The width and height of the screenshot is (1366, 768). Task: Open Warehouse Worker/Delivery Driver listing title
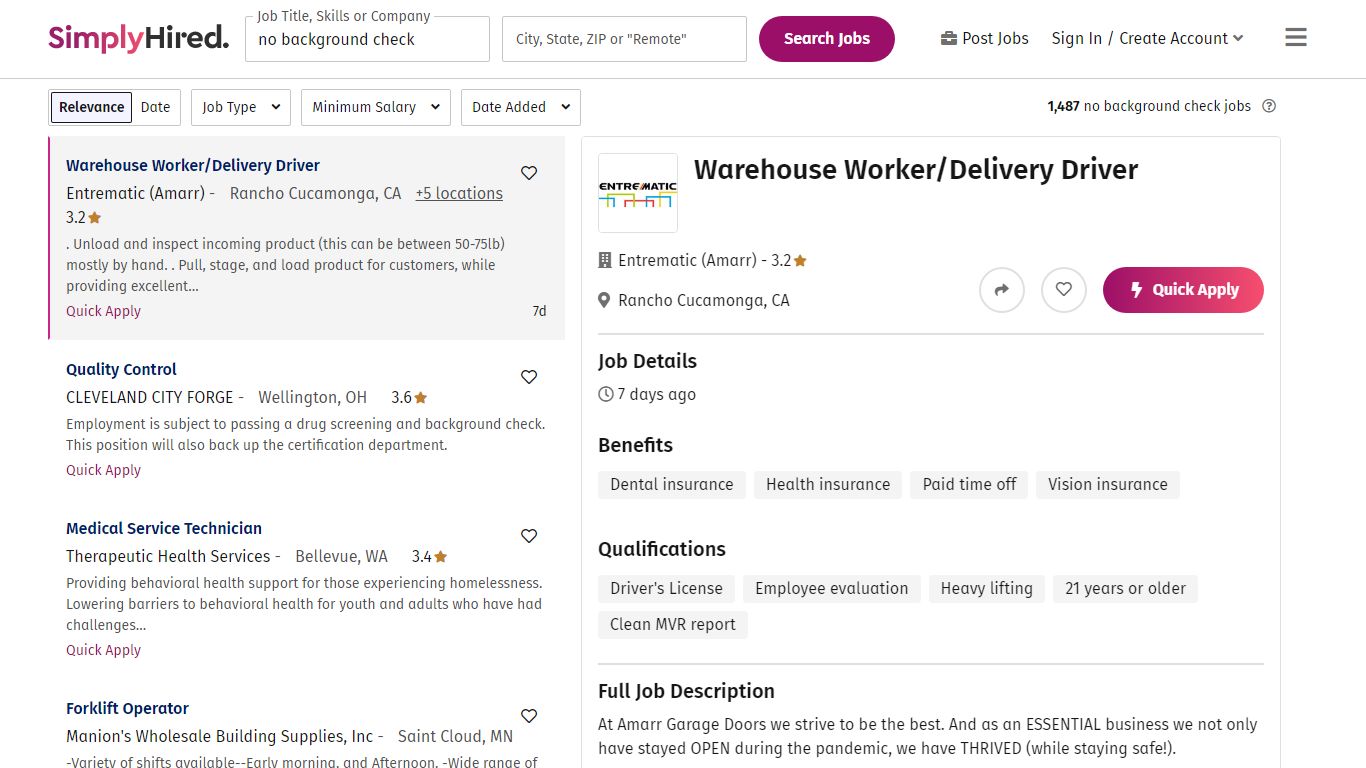point(193,165)
